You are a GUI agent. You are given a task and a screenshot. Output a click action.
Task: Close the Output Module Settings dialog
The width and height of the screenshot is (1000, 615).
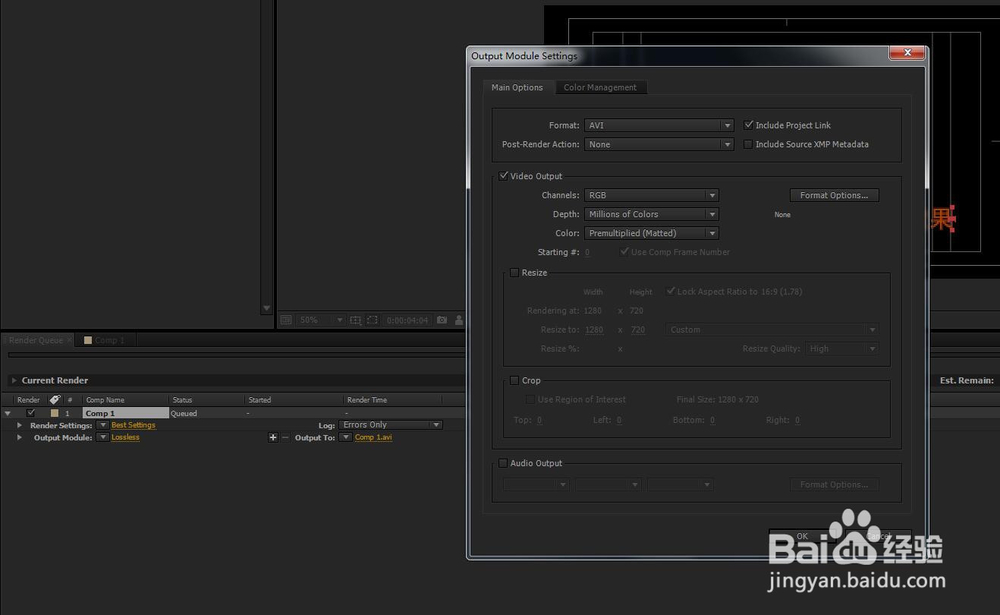point(907,53)
